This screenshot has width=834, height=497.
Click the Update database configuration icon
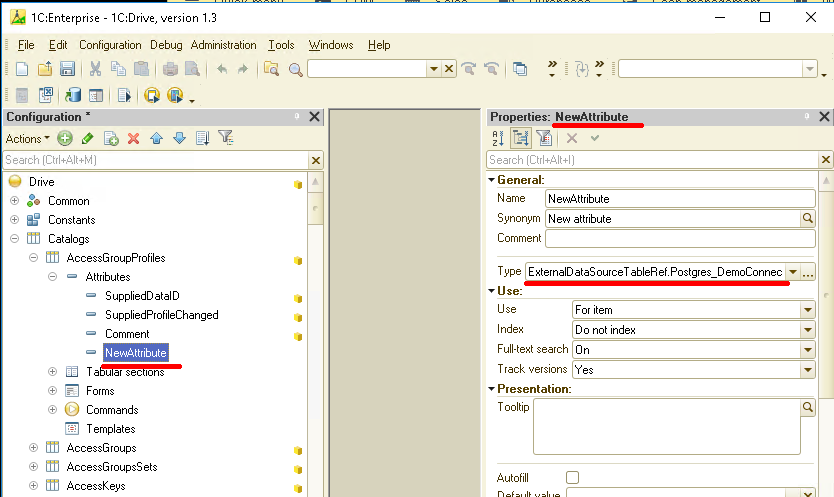(x=73, y=96)
